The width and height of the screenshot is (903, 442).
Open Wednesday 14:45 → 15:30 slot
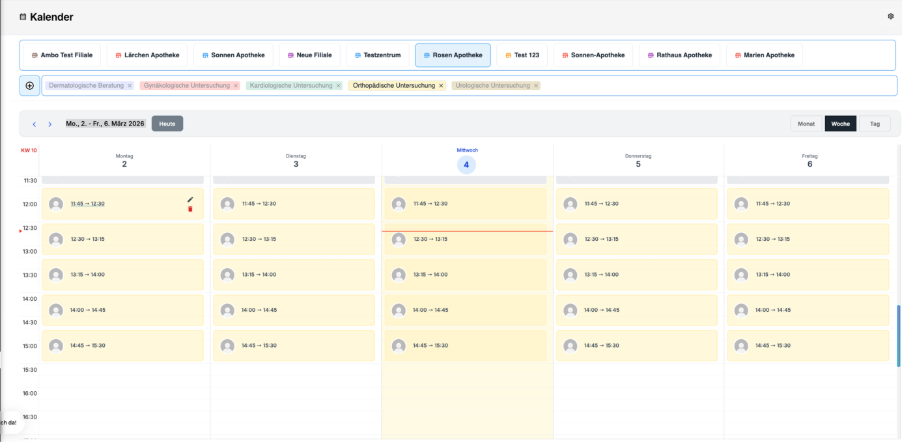pyautogui.click(x=465, y=346)
